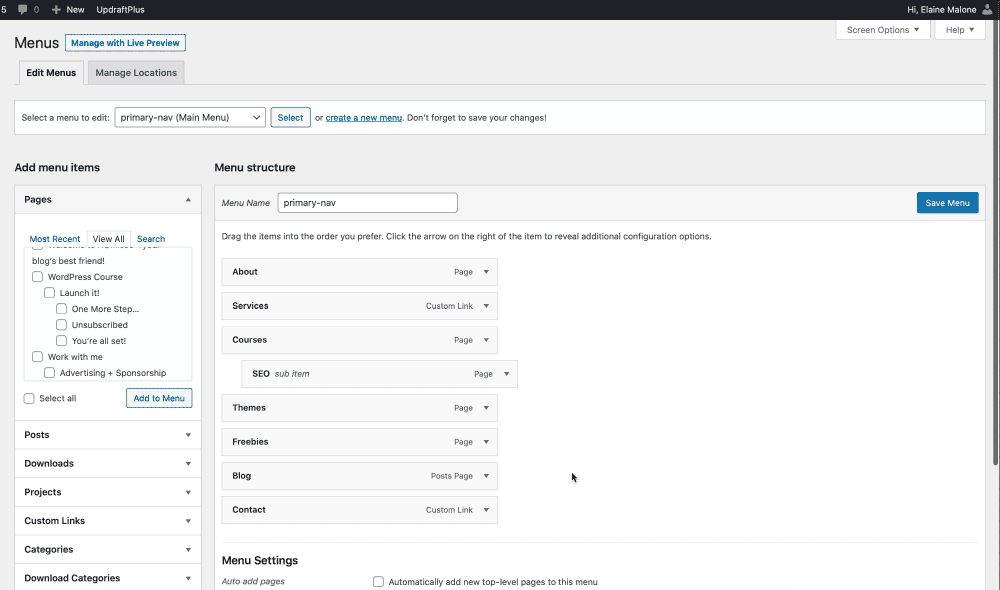This screenshot has width=1000, height=590.
Task: Check the One More Step... page checkbox
Action: pyautogui.click(x=61, y=309)
